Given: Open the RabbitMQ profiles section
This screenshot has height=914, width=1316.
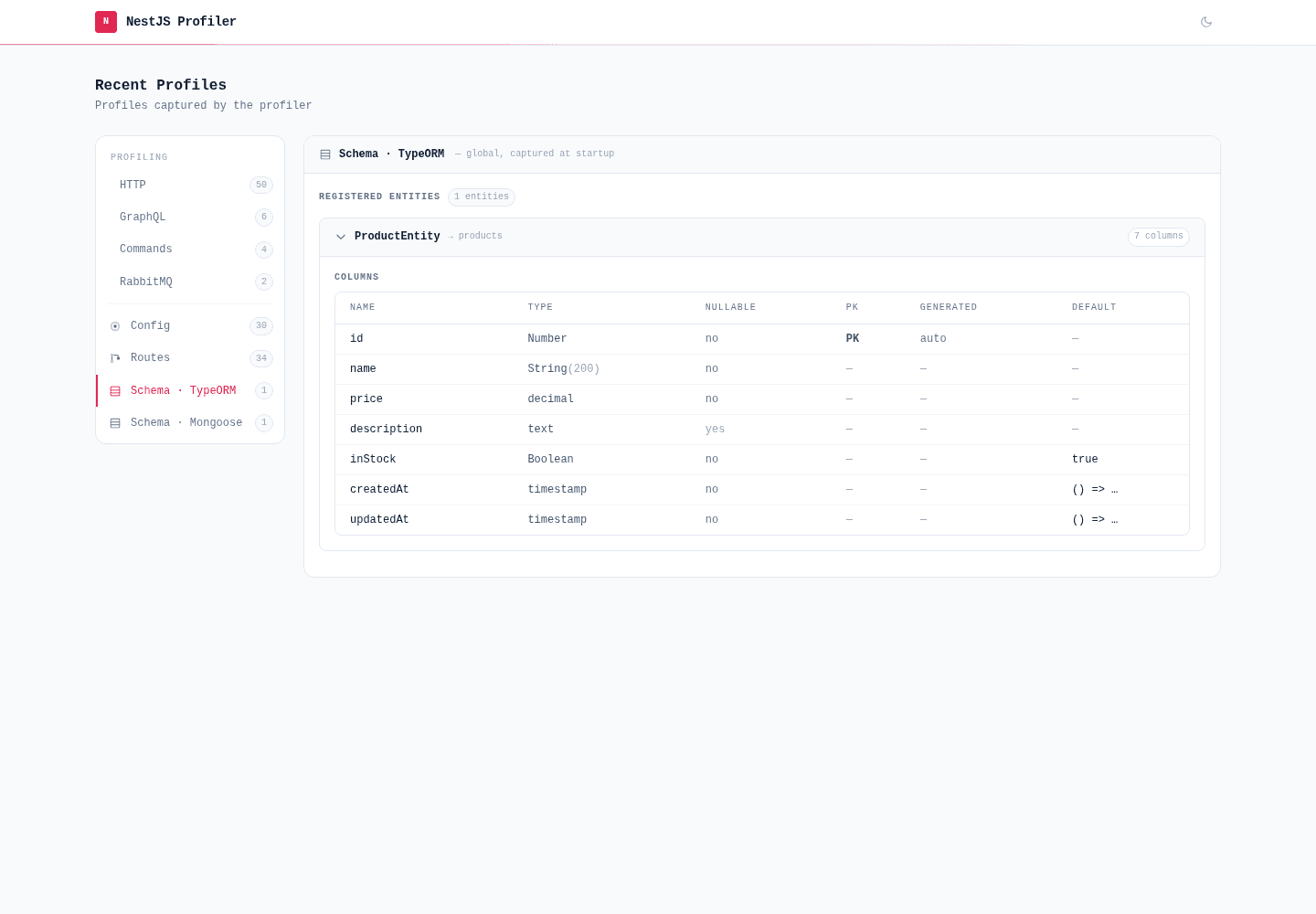Looking at the screenshot, I should [190, 282].
